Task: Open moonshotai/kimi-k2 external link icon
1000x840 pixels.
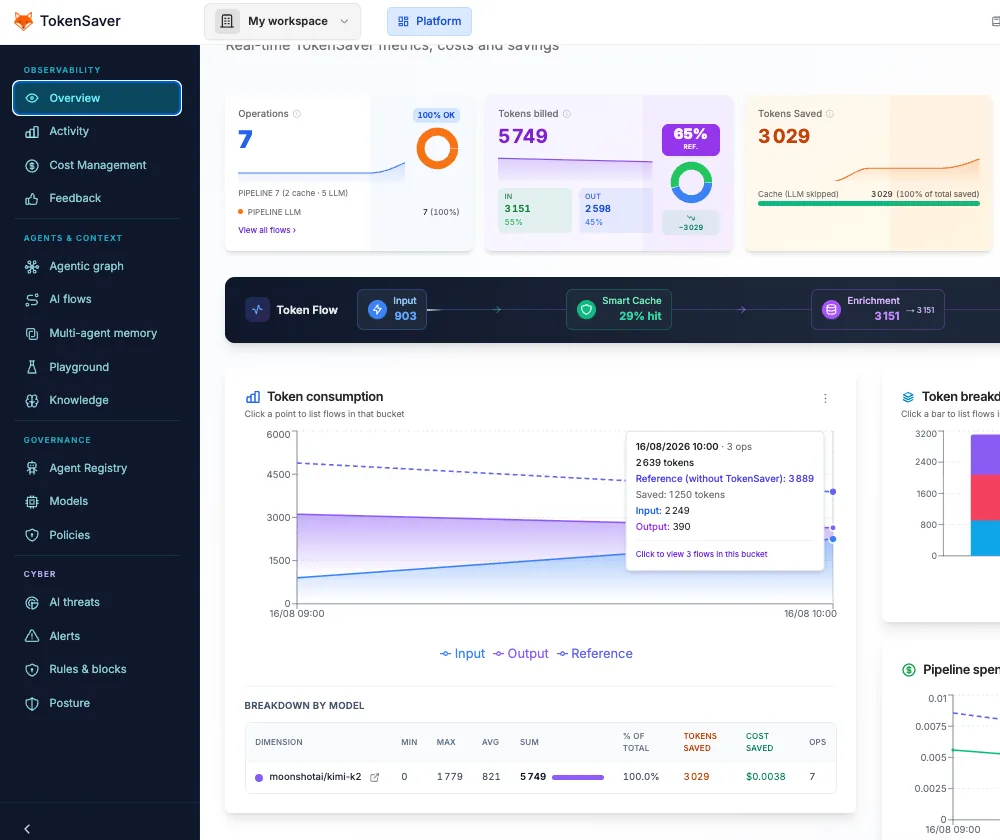Action: 374,777
